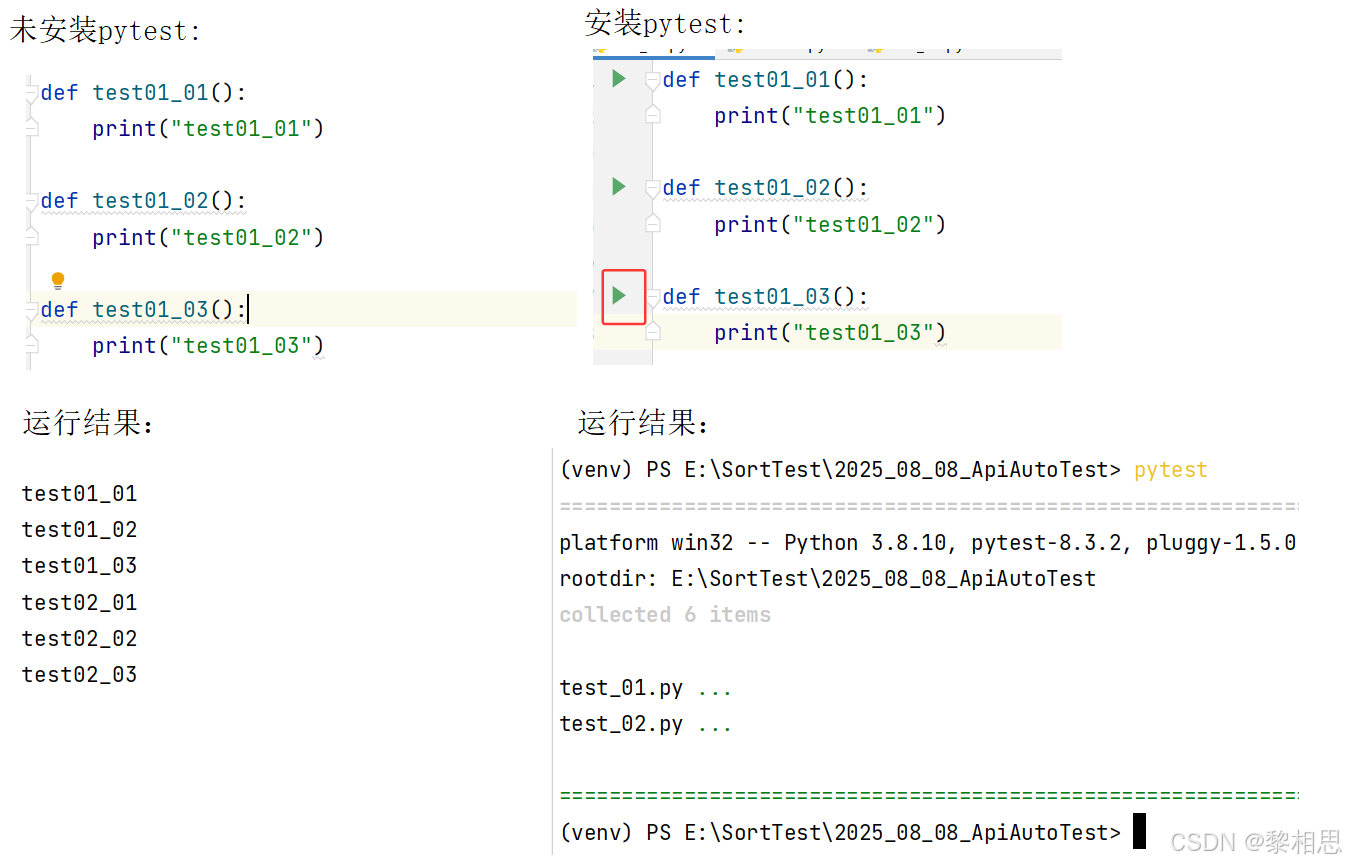The width and height of the screenshot is (1346, 864).
Task: Click fold end marker beside print("test01_01") in 安装pytest editor
Action: click(653, 115)
